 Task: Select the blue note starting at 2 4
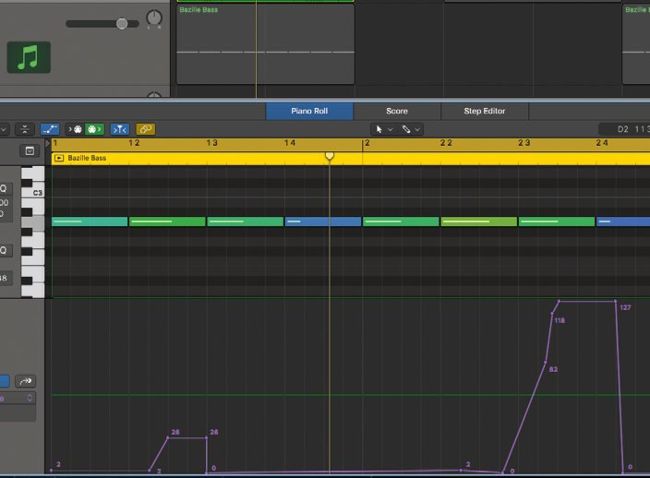click(623, 222)
